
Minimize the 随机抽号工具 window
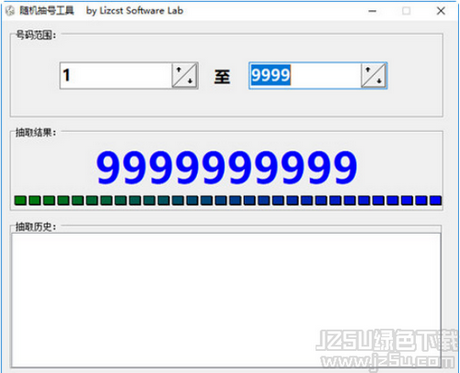(x=372, y=11)
